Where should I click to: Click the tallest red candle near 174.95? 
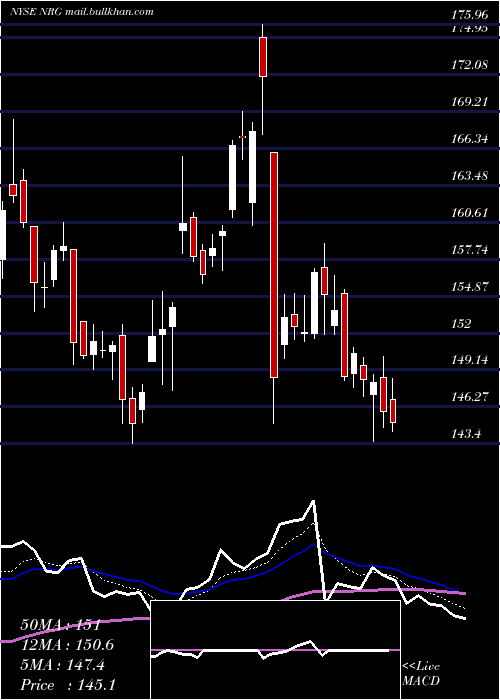263,57
